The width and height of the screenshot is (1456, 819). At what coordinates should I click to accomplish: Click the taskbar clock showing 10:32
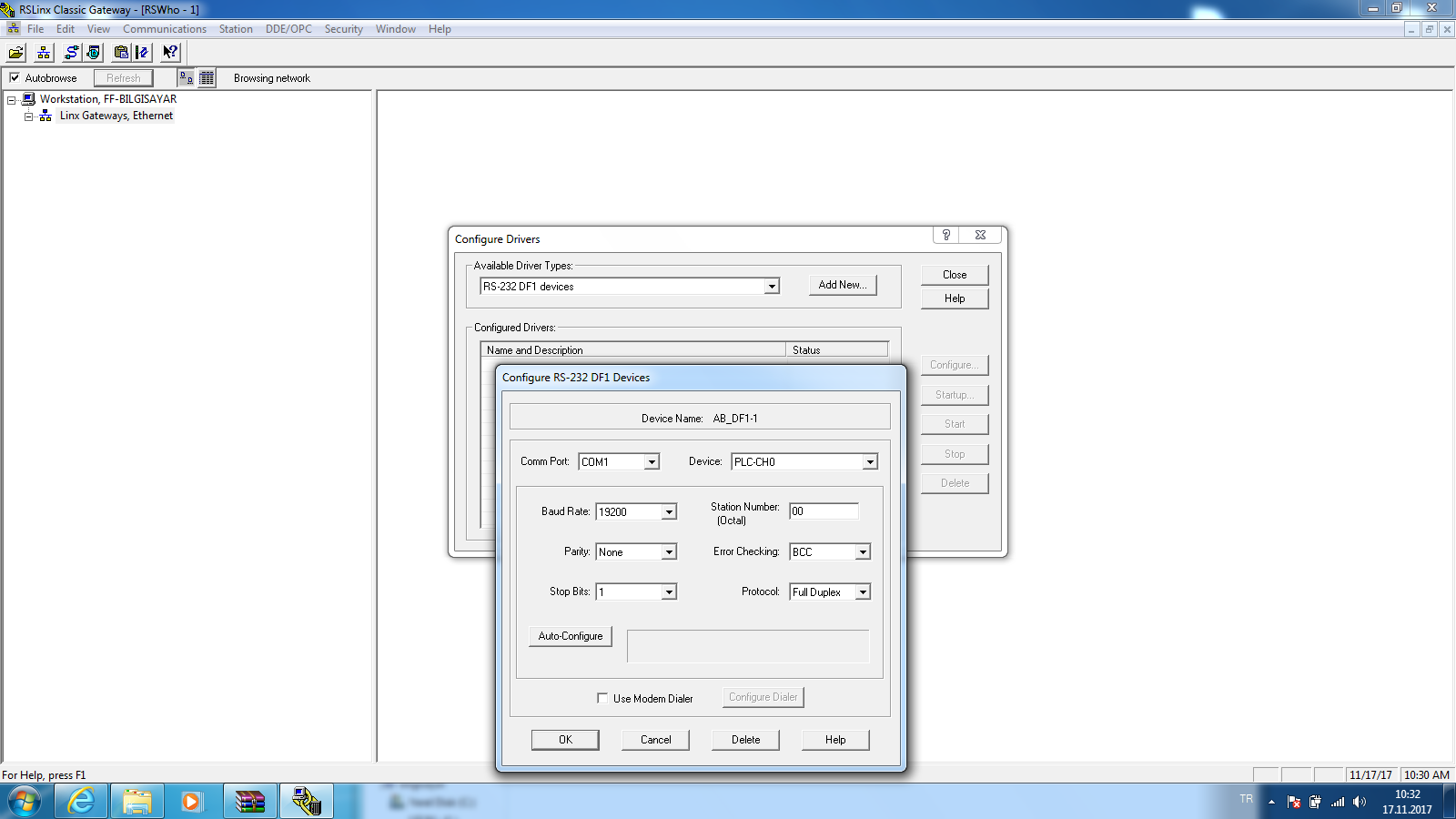[1407, 802]
